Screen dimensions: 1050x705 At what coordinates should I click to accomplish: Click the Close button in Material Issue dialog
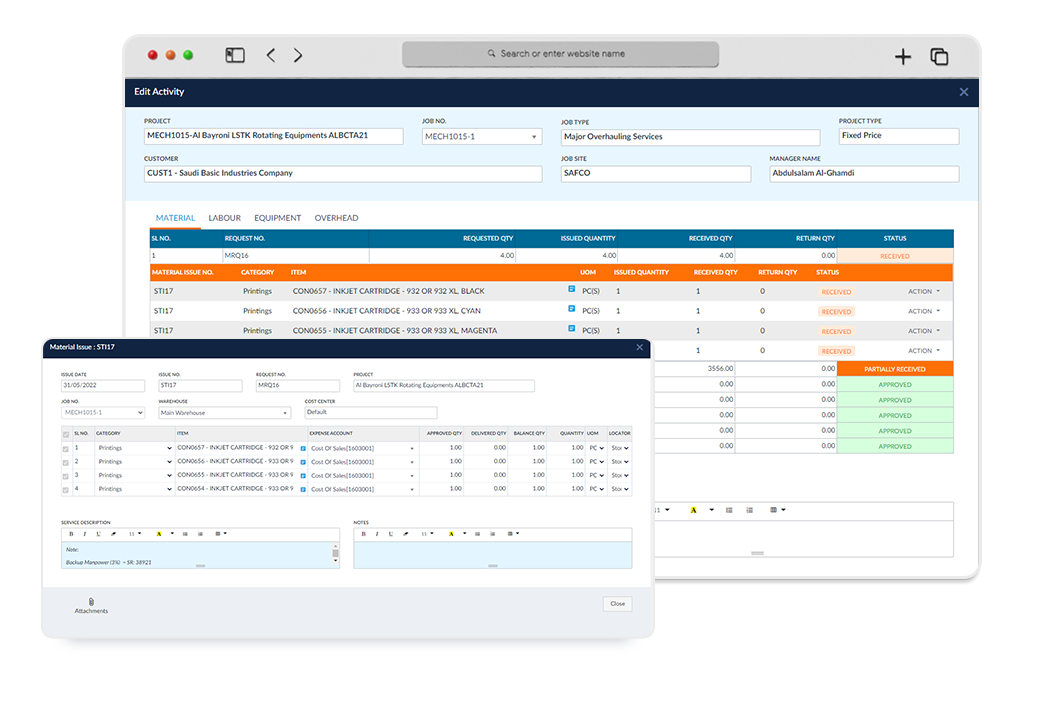click(617, 604)
